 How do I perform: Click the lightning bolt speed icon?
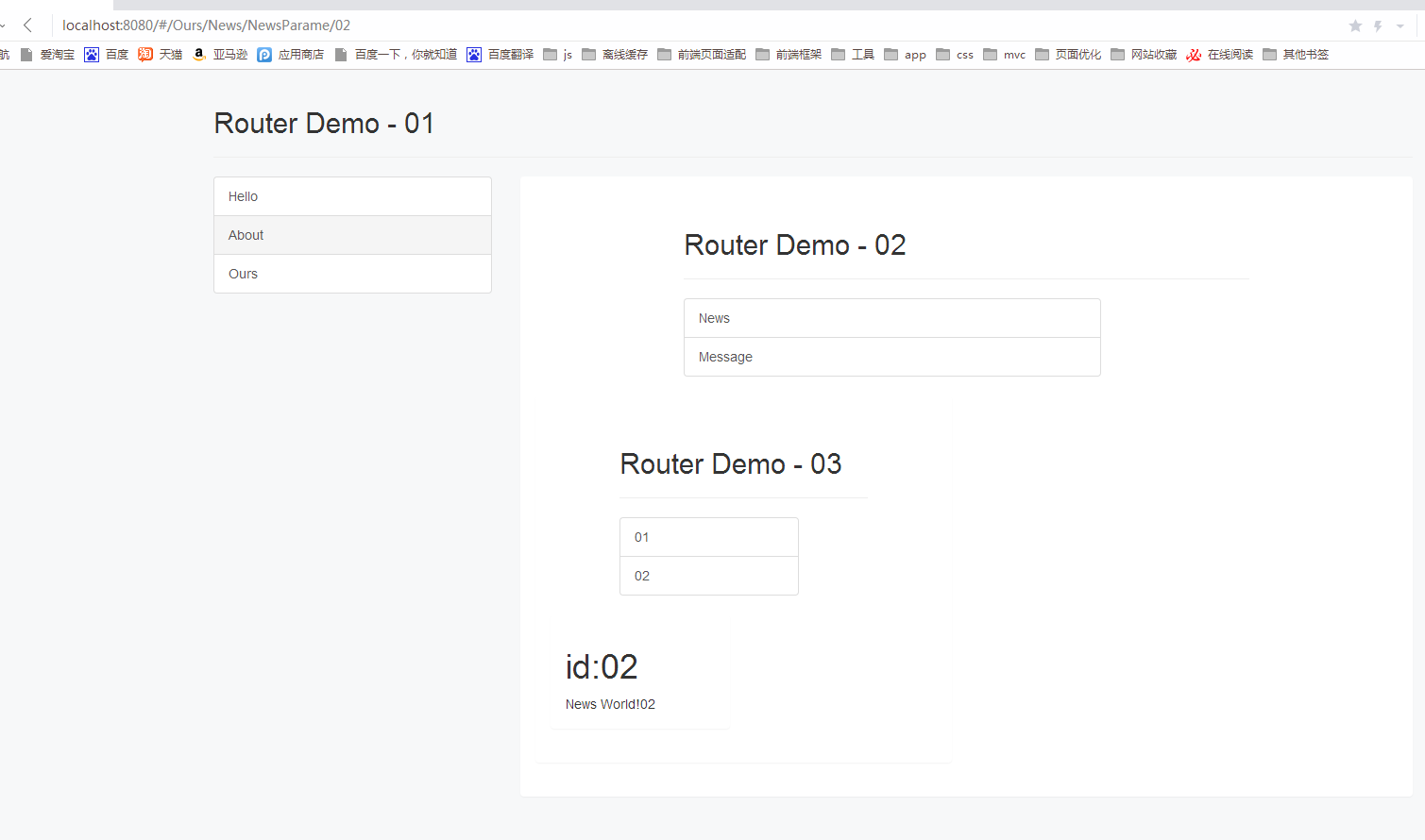pyautogui.click(x=1379, y=26)
